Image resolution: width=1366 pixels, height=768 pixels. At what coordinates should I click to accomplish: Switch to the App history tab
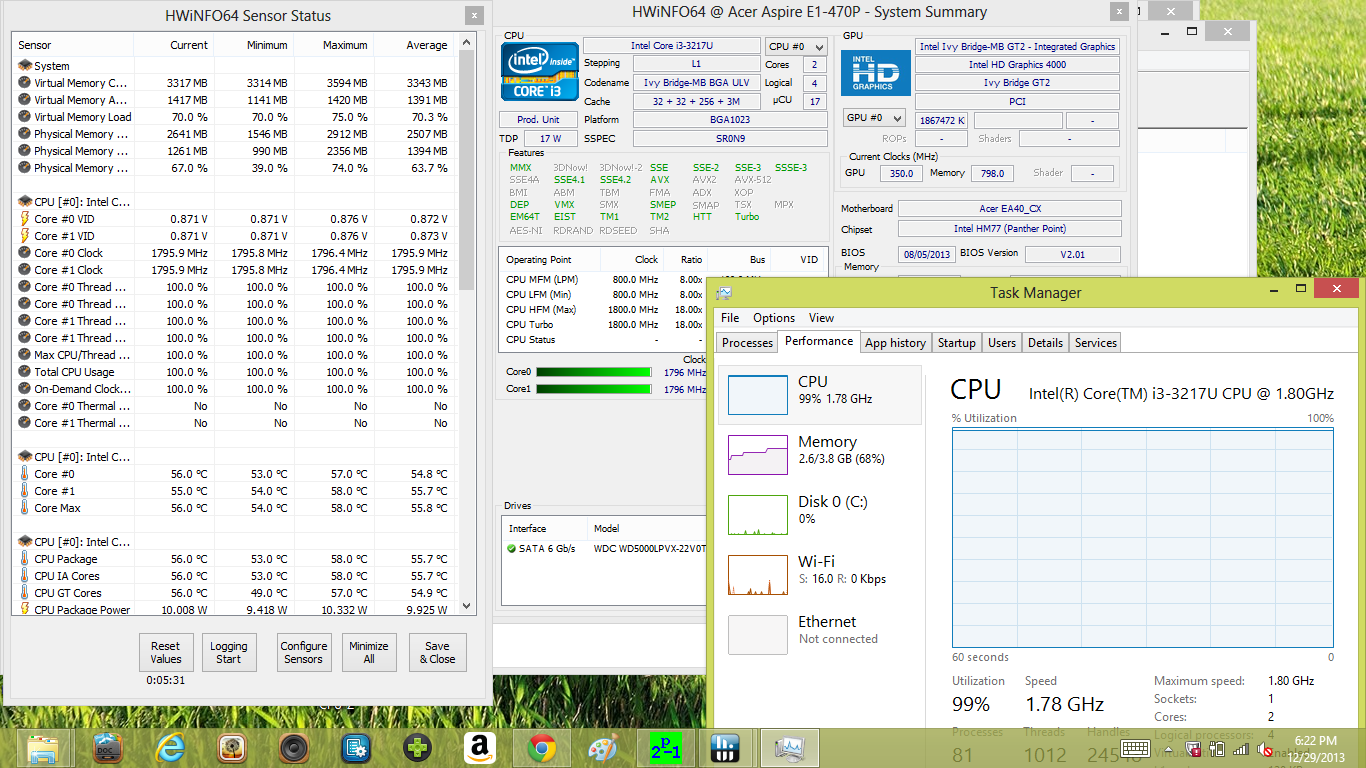tap(895, 343)
